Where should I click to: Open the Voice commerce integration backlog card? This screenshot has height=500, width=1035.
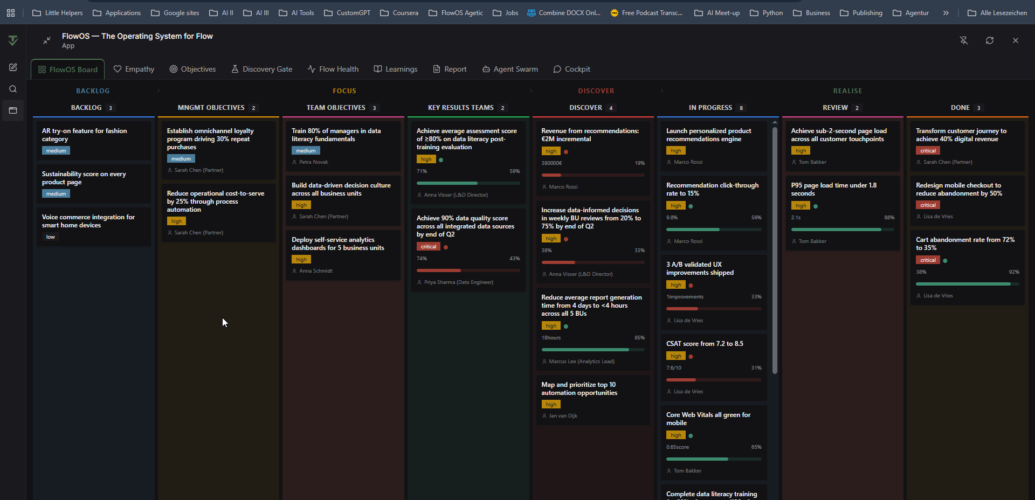tap(94, 226)
